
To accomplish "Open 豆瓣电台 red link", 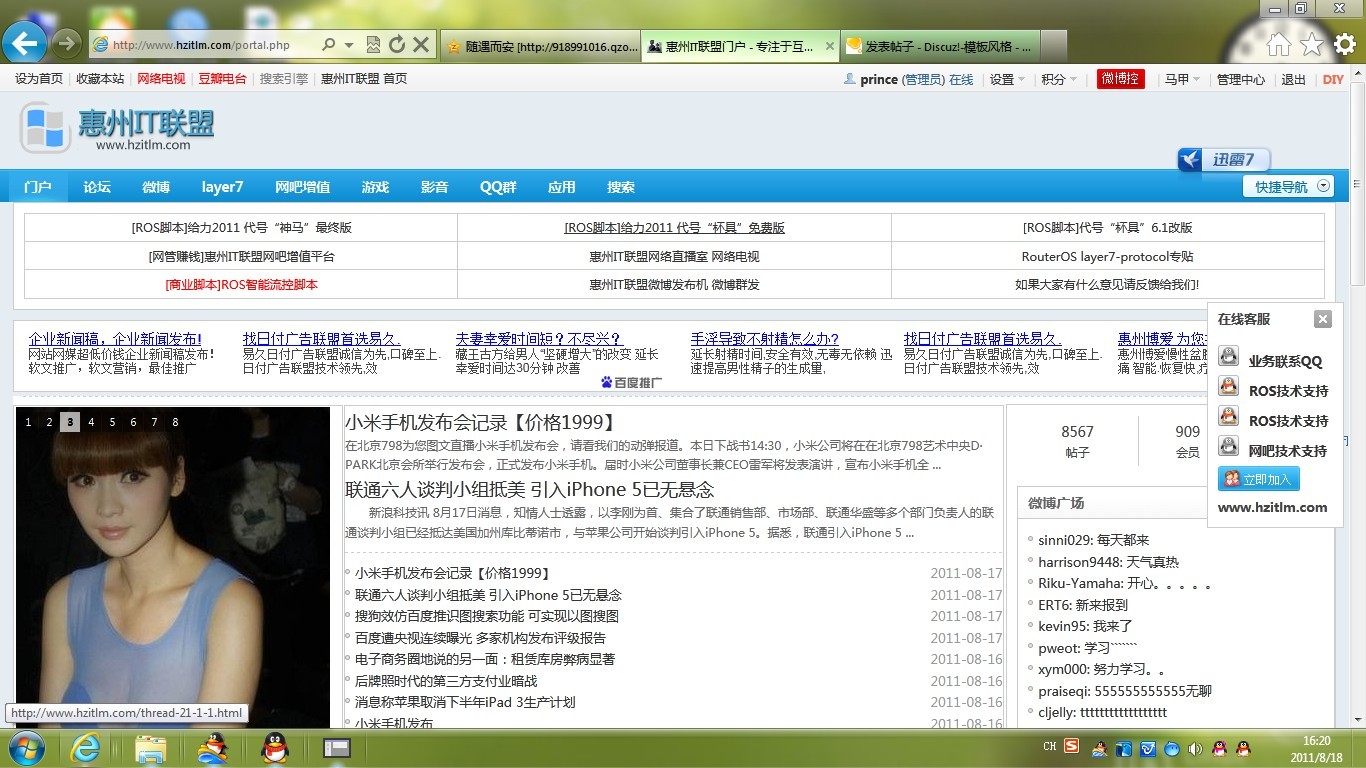I will coord(222,79).
